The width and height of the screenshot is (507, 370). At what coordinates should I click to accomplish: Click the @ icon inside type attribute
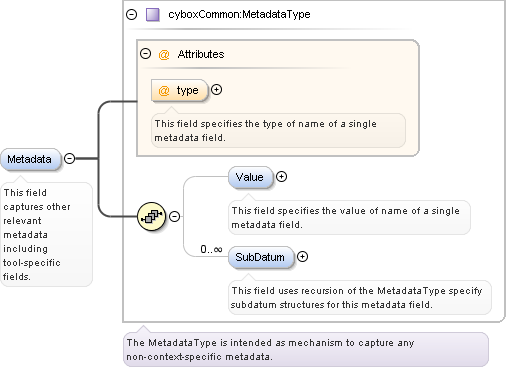click(x=164, y=90)
